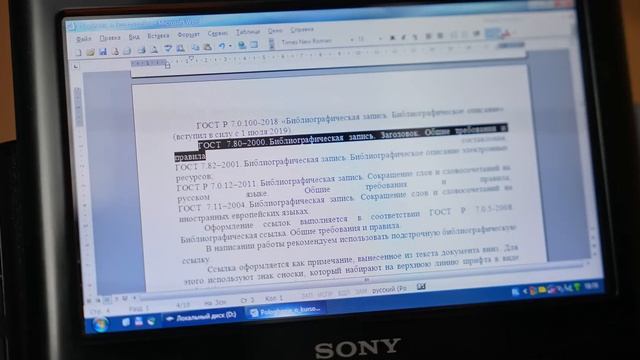Click the Paste toolbar icon

point(207,47)
